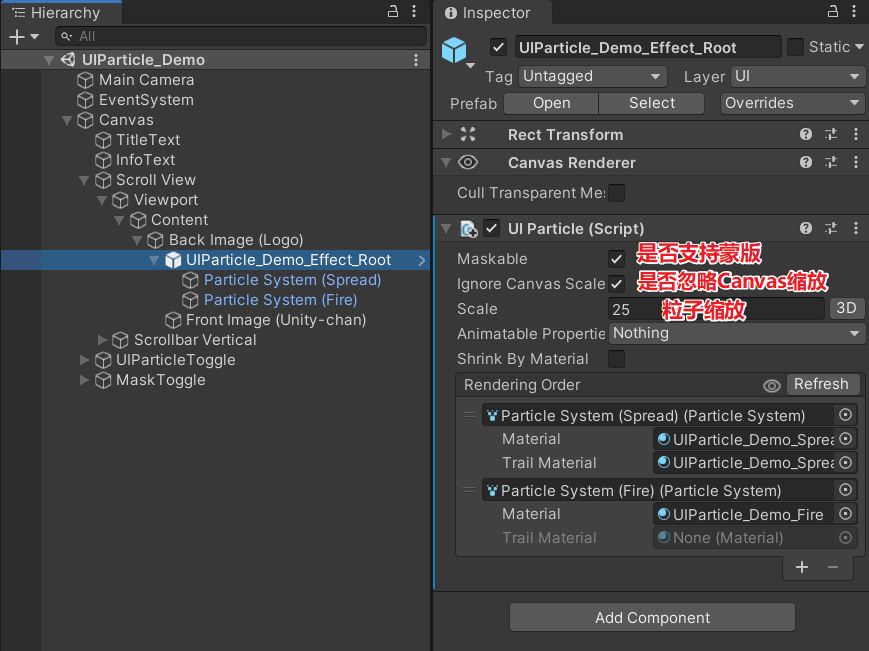The image size is (869, 651).
Task: Click the UI Particle script icon
Action: pyautogui.click(x=469, y=229)
